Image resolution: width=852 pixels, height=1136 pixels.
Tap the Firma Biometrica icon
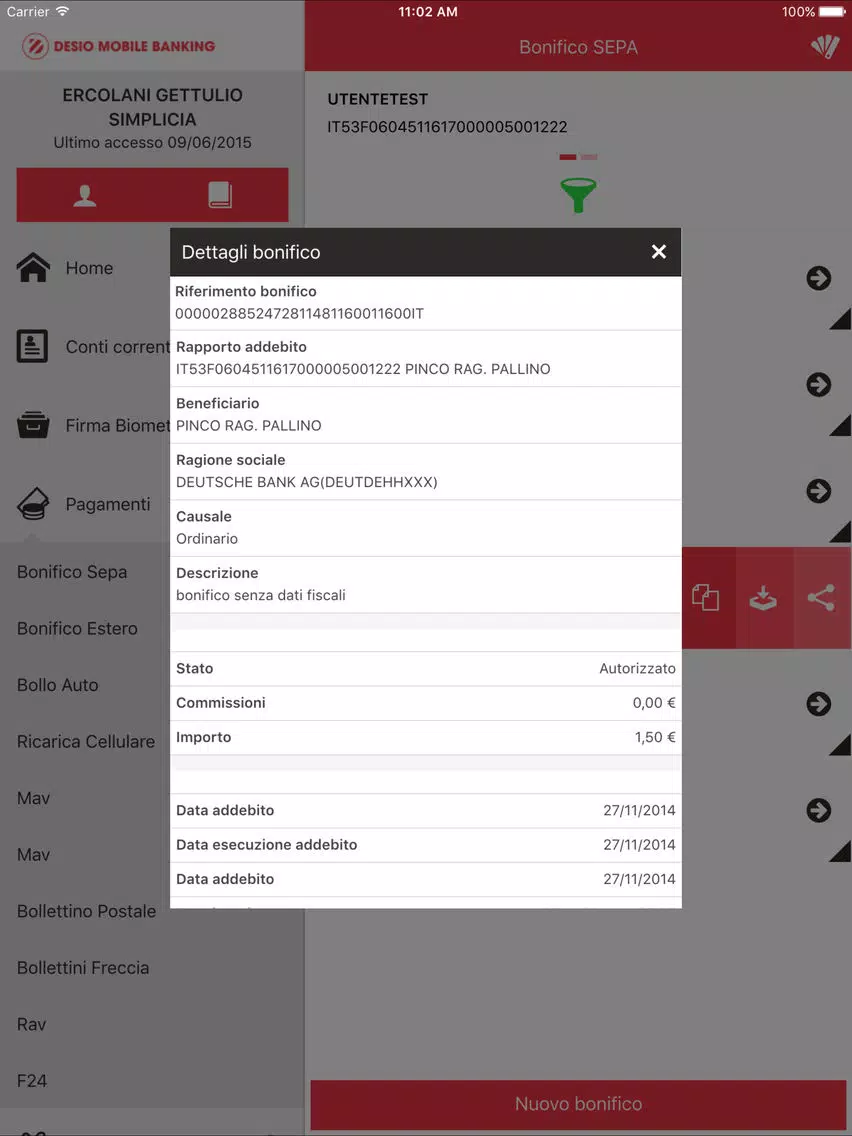(33, 425)
